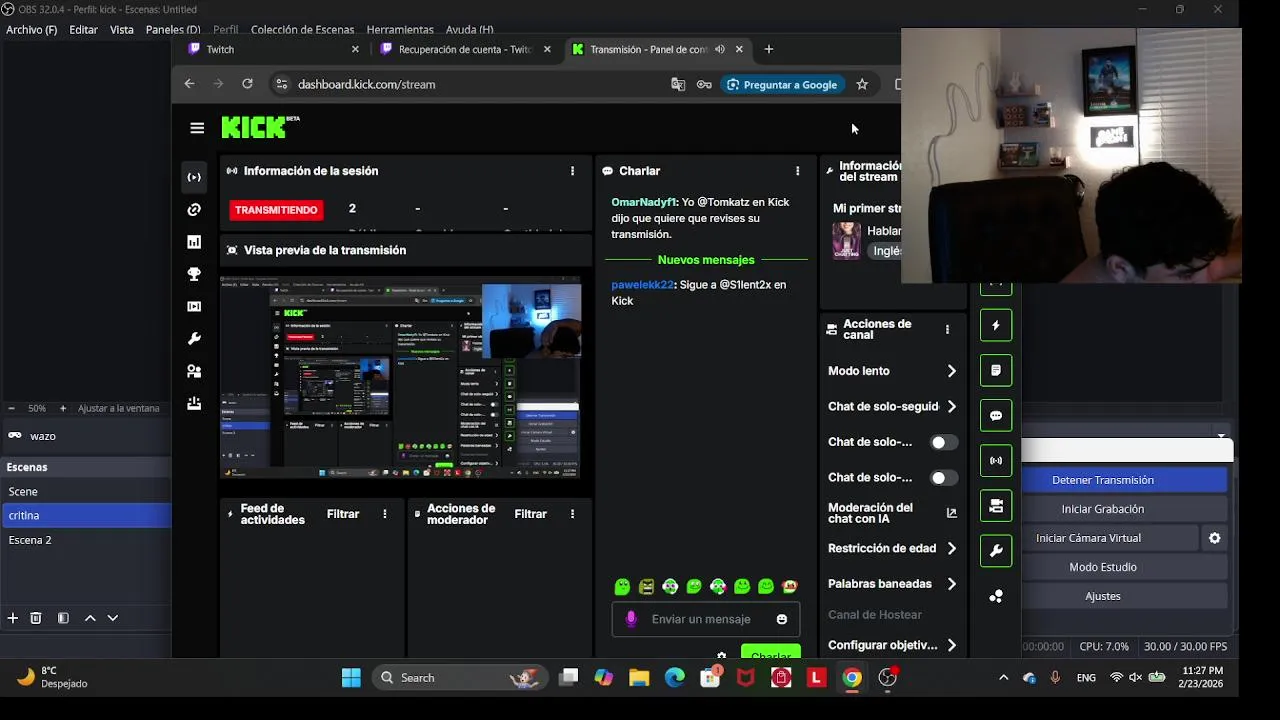This screenshot has width=1280, height=720.
Task: Bookmark this page with the star icon
Action: click(862, 85)
